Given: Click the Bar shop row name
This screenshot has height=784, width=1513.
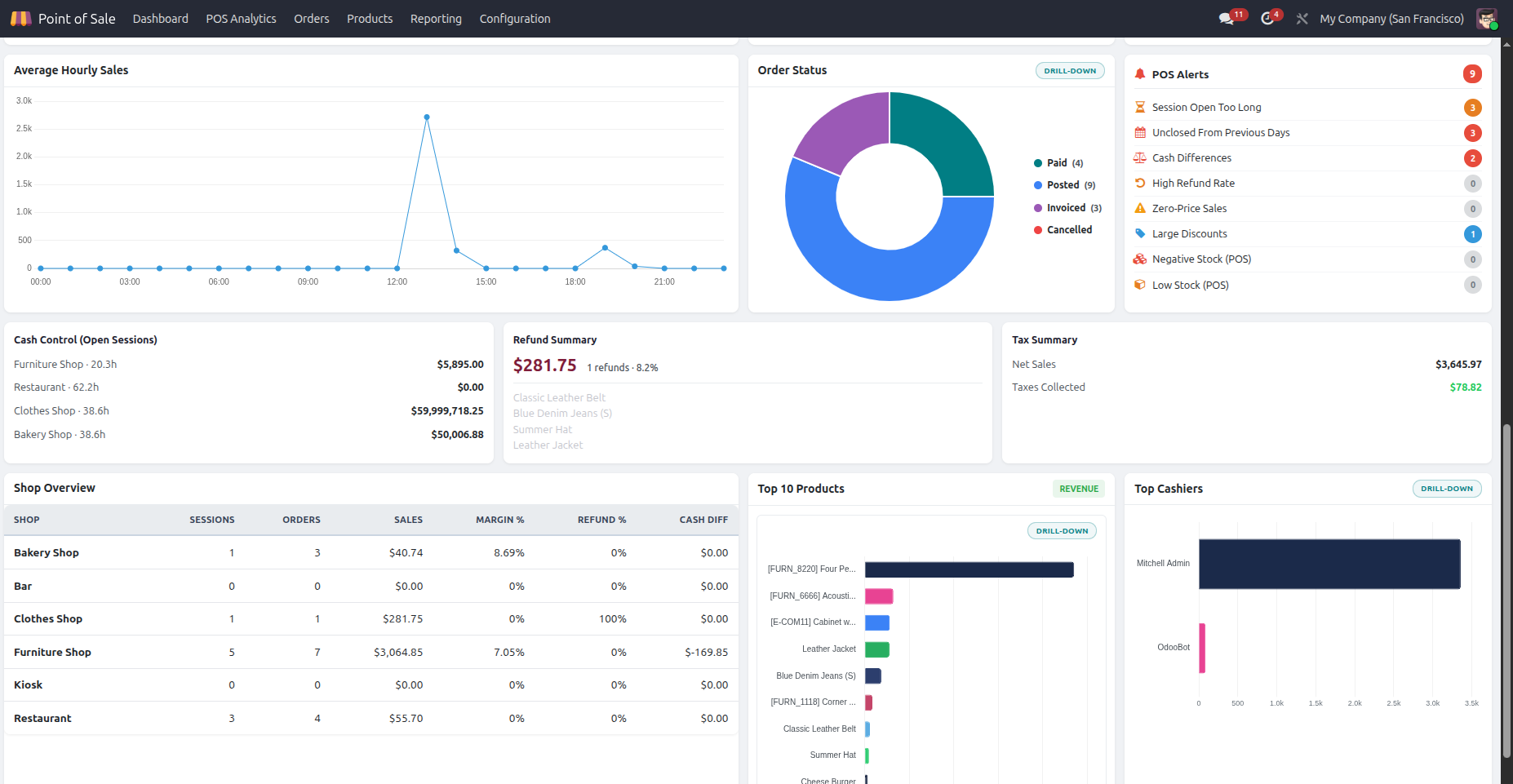Looking at the screenshot, I should (23, 586).
